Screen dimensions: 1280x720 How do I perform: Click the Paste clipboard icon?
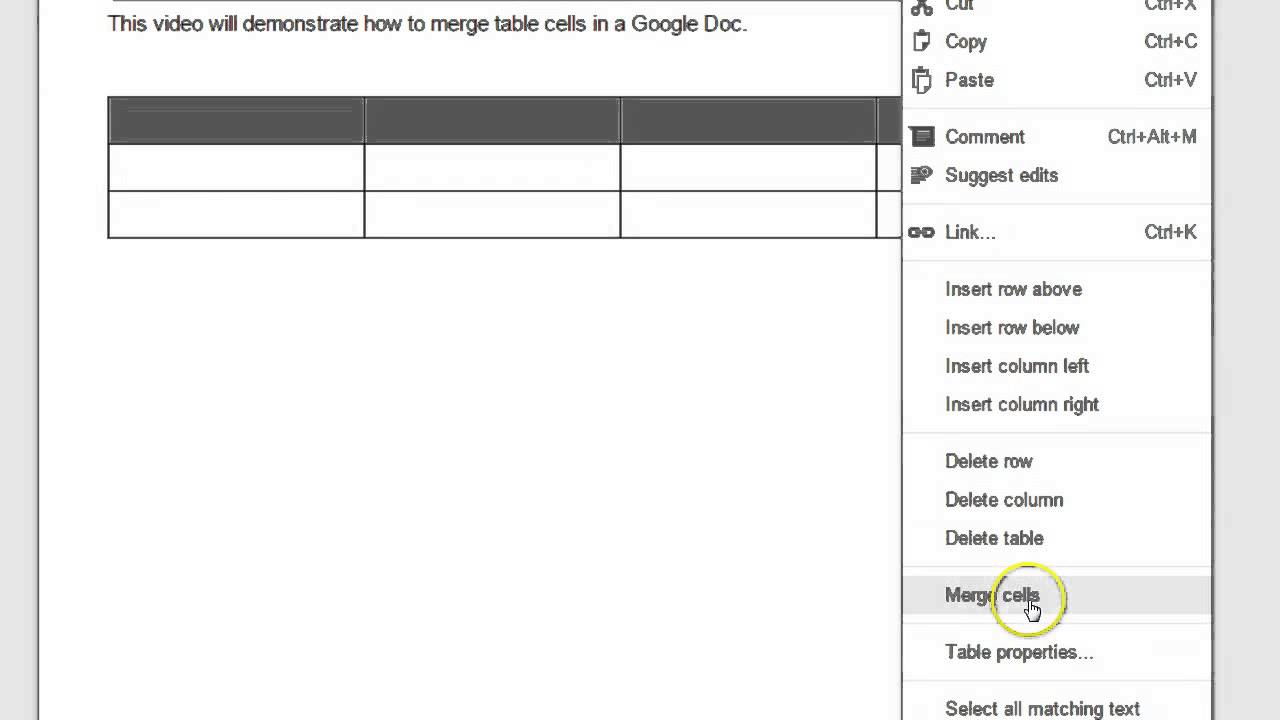click(921, 80)
